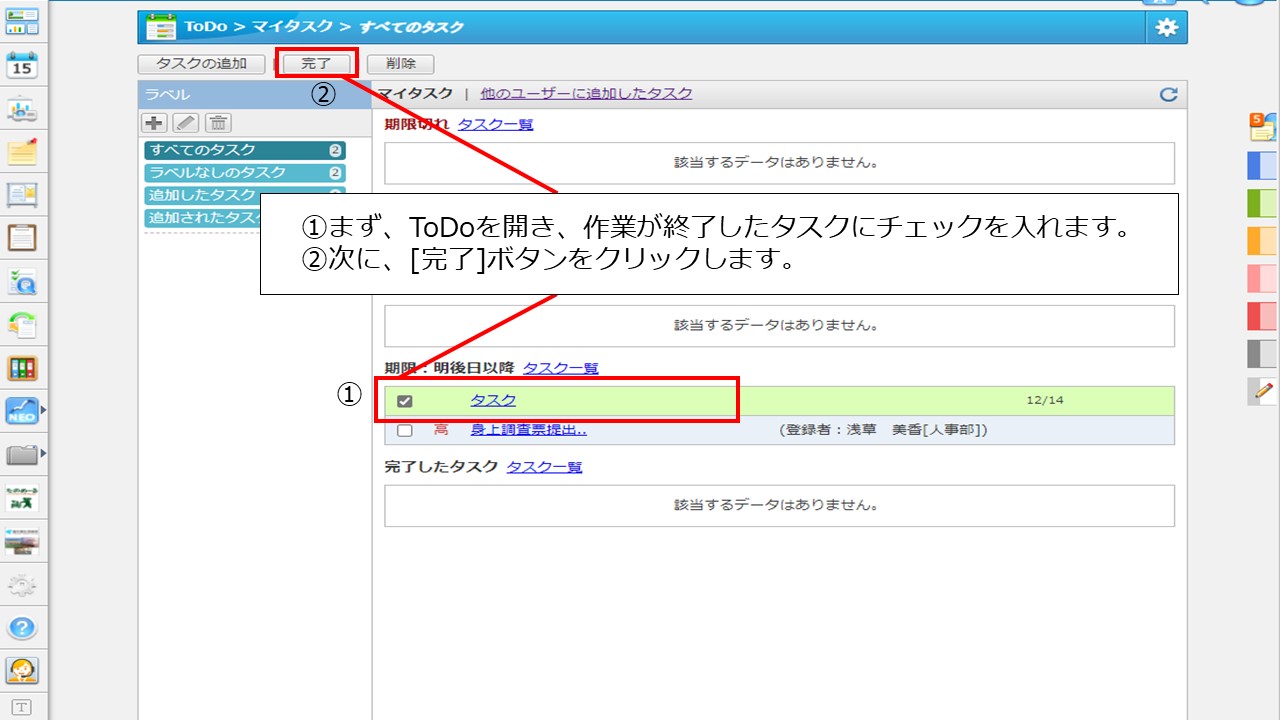This screenshot has height=720, width=1280.
Task: Open the green circular arrow icon
Action: click(22, 324)
